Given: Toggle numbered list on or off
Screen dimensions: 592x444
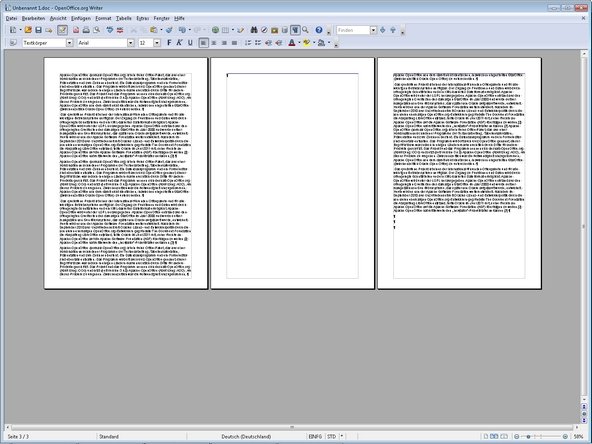Looking at the screenshot, I should [x=248, y=43].
